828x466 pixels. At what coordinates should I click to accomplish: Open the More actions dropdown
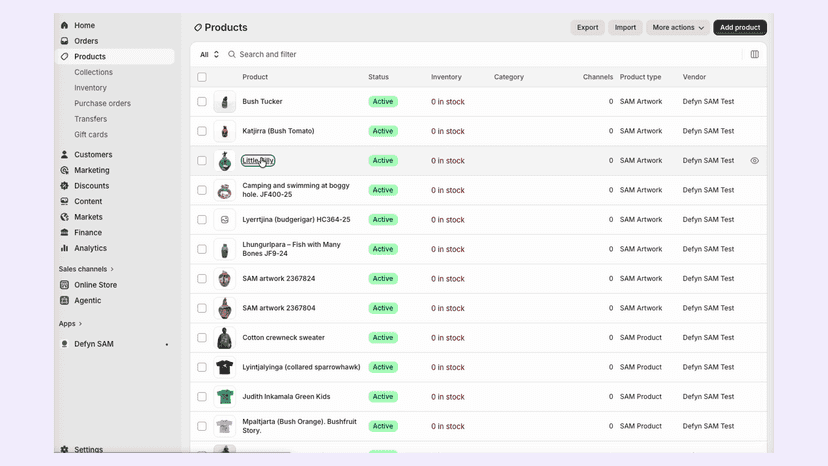(x=678, y=27)
